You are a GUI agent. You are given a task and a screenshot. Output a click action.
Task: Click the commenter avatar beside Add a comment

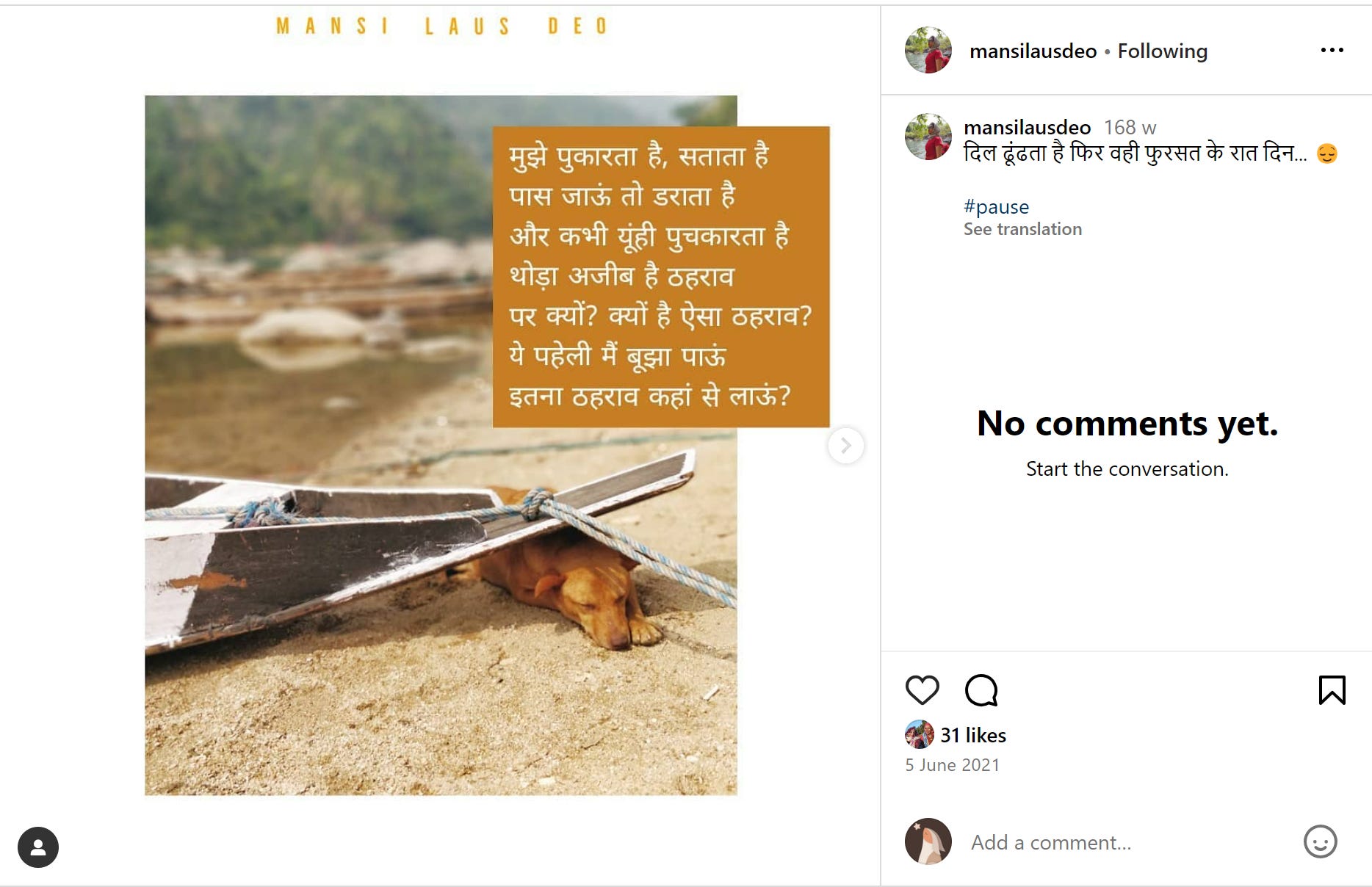[x=928, y=842]
